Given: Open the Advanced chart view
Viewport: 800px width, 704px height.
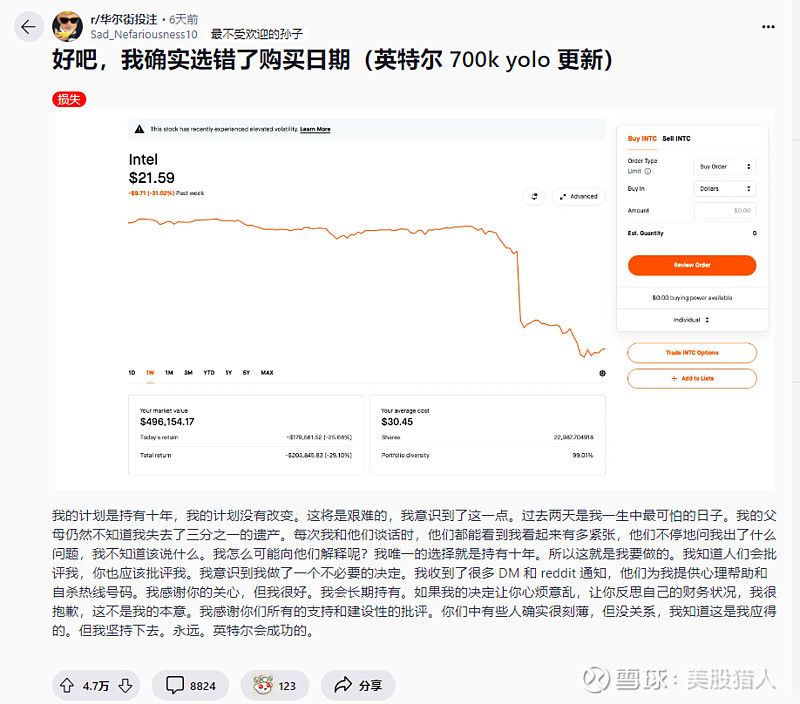Looking at the screenshot, I should (579, 196).
